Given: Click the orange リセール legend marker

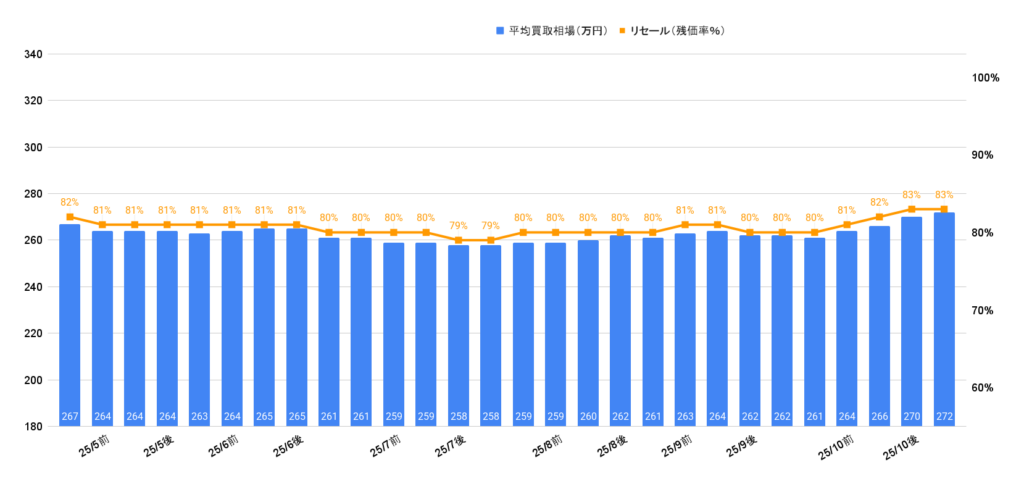Looking at the screenshot, I should click(x=622, y=31).
